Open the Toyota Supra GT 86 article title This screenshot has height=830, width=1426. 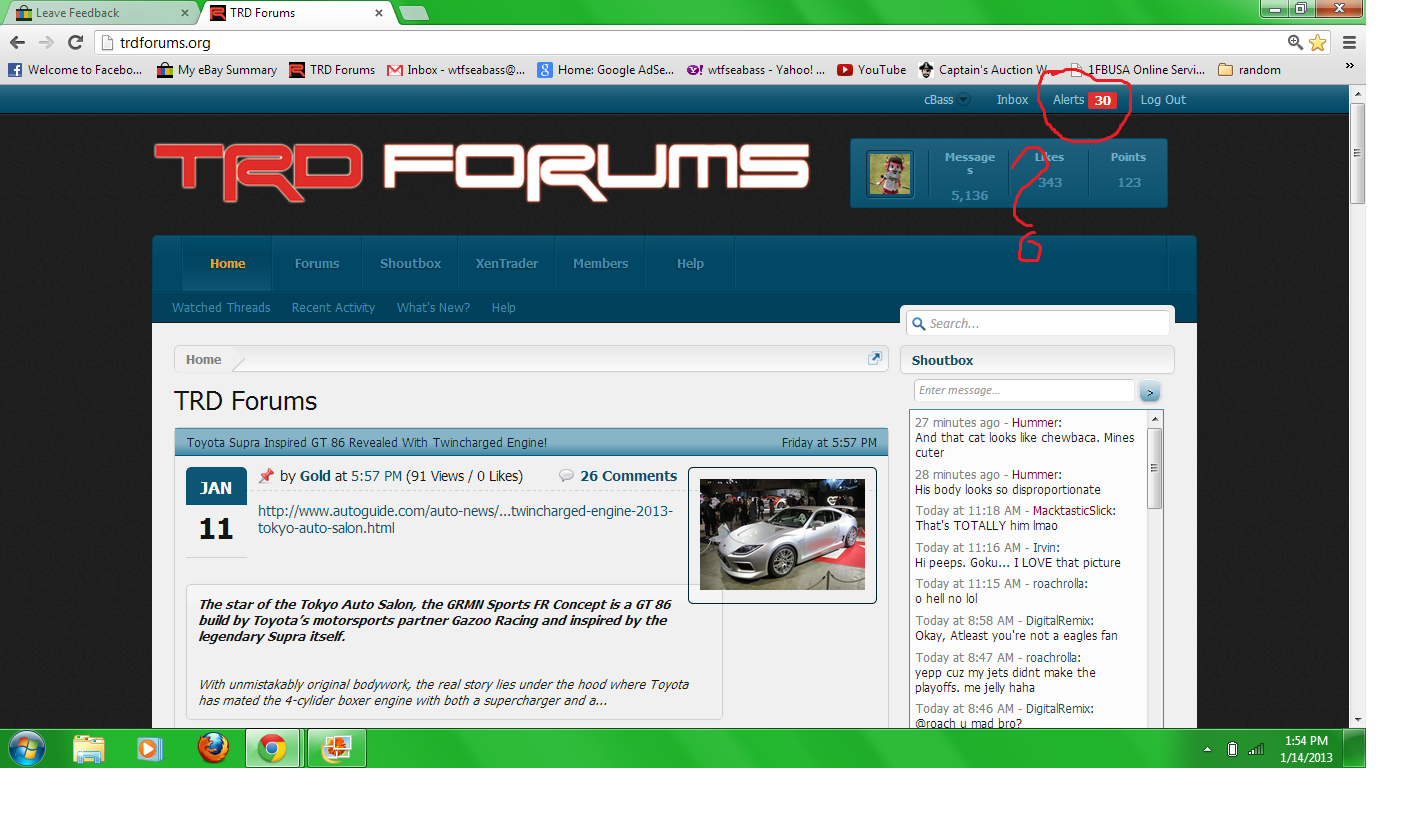367,442
